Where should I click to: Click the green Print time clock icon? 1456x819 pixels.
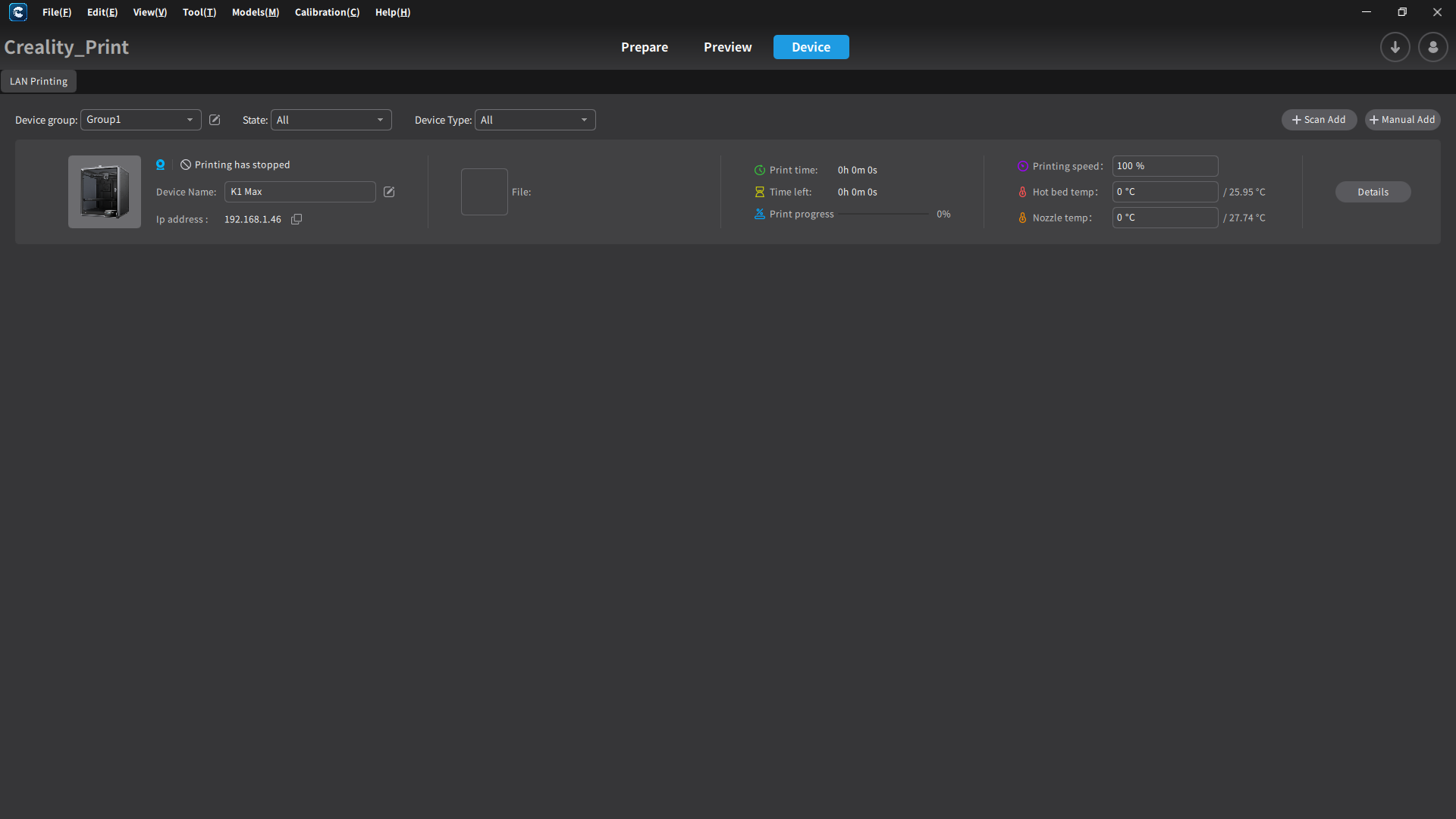[759, 171]
